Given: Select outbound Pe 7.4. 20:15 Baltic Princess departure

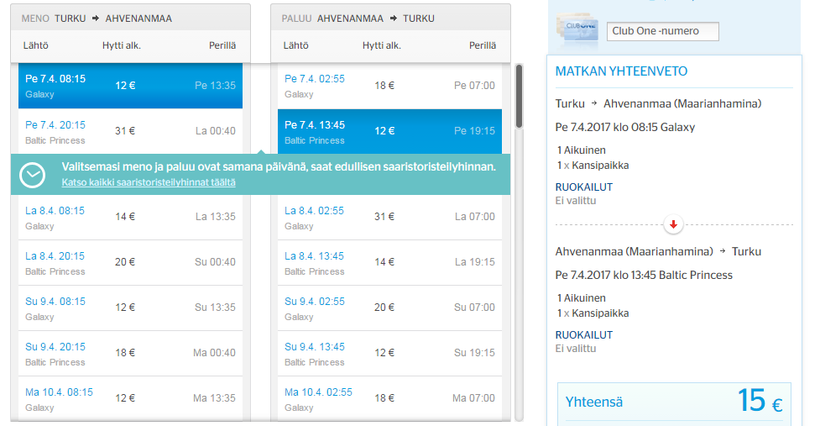Looking at the screenshot, I should coord(130,131).
